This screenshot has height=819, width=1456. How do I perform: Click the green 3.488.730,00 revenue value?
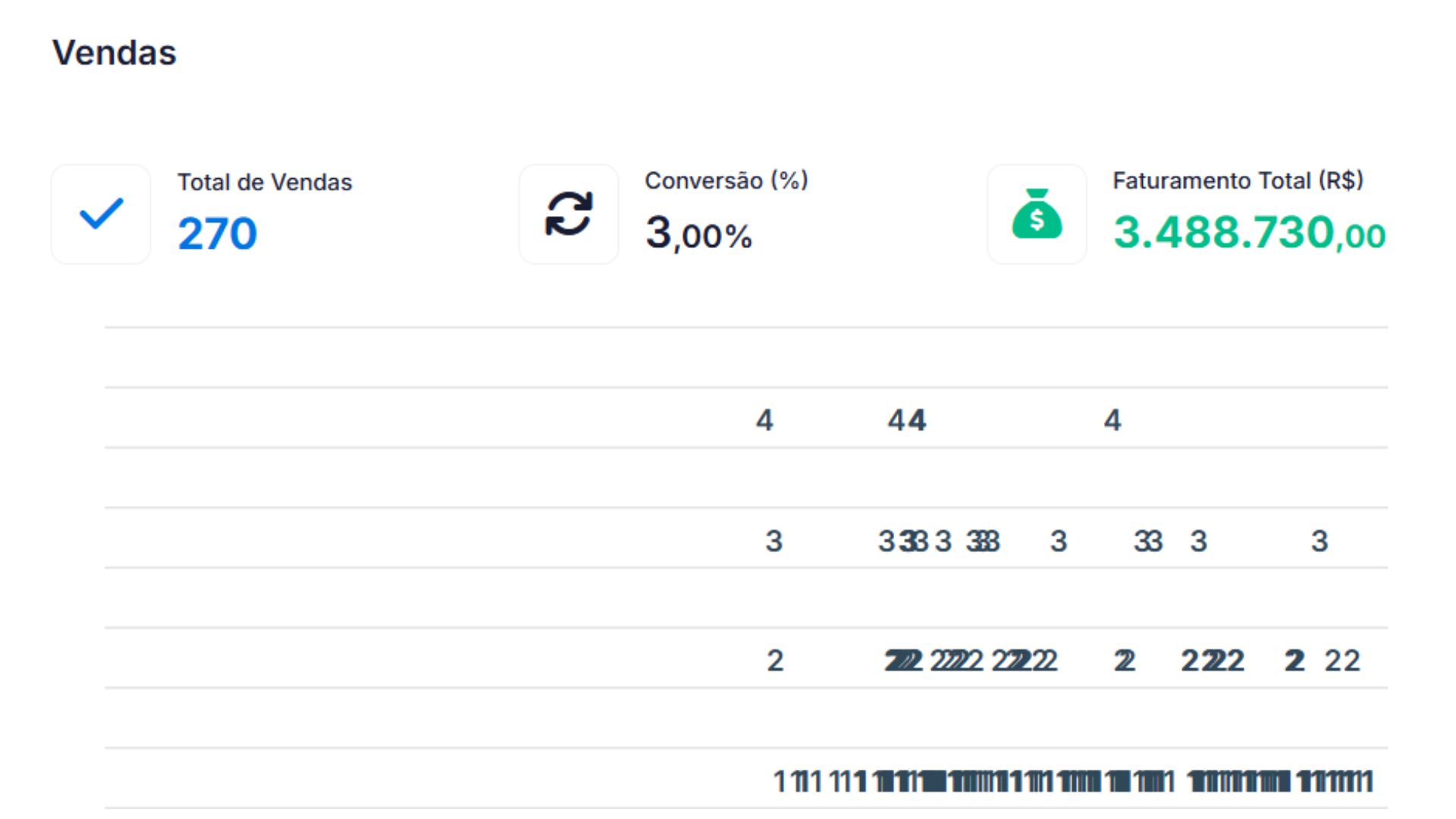tap(1249, 233)
